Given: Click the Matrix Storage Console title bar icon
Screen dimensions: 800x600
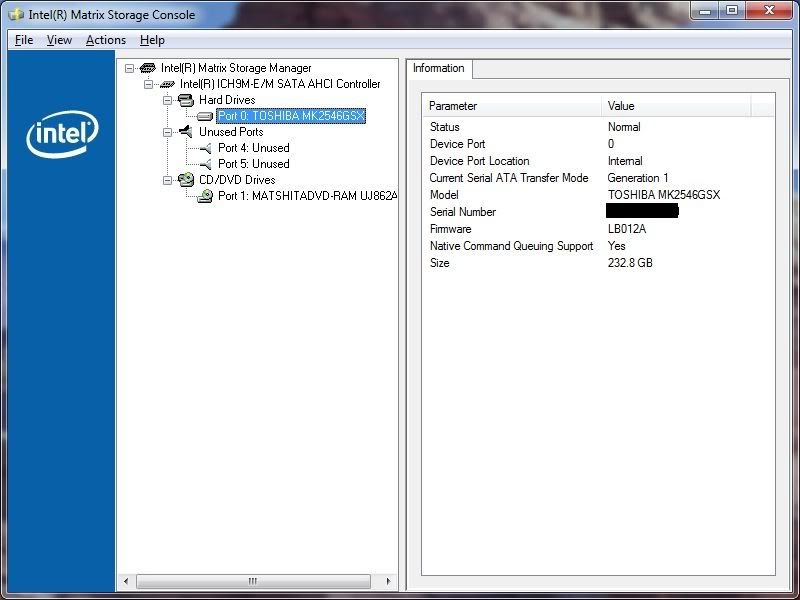Looking at the screenshot, I should (x=16, y=14).
